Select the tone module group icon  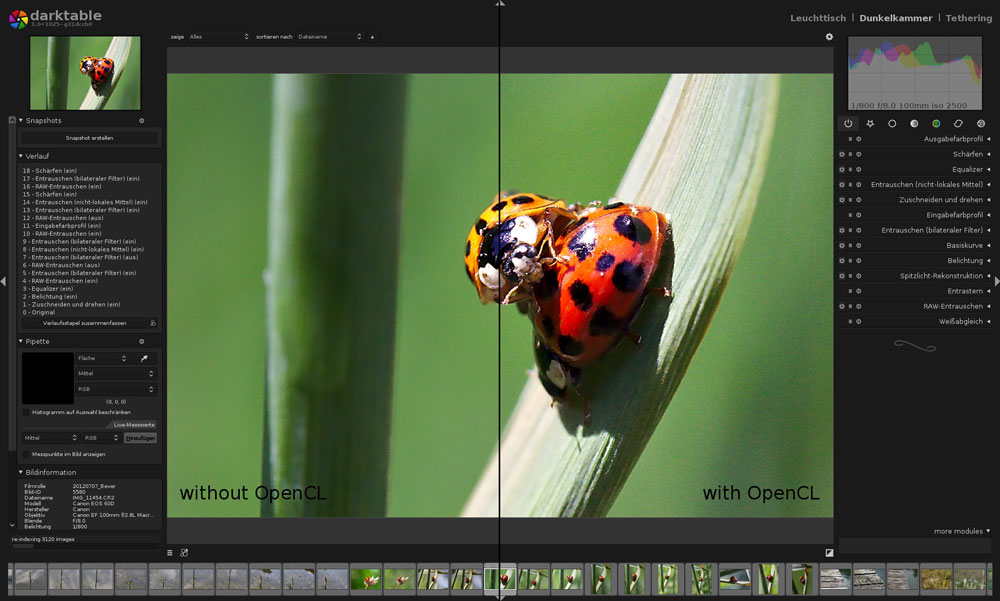pyautogui.click(x=914, y=123)
